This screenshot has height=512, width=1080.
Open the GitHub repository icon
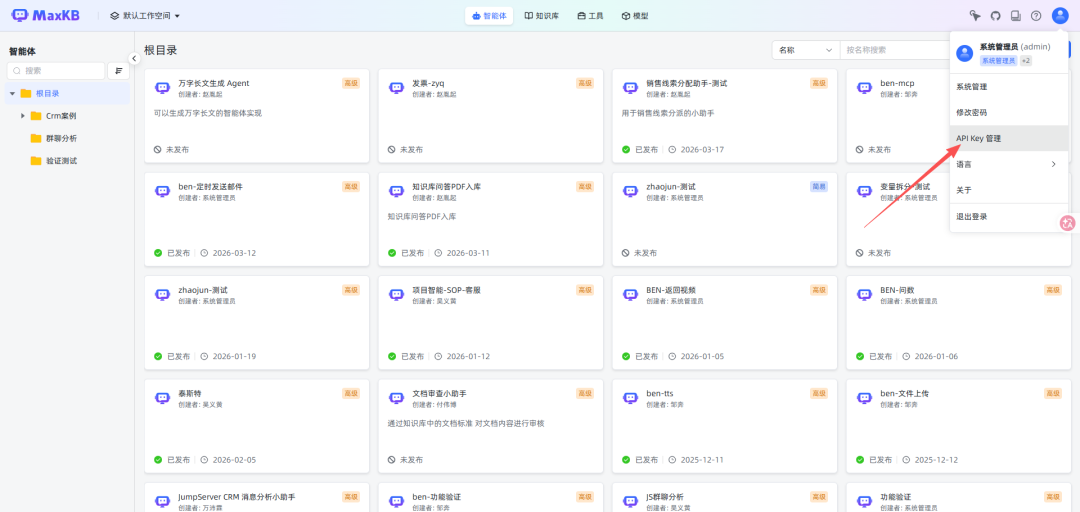[995, 16]
